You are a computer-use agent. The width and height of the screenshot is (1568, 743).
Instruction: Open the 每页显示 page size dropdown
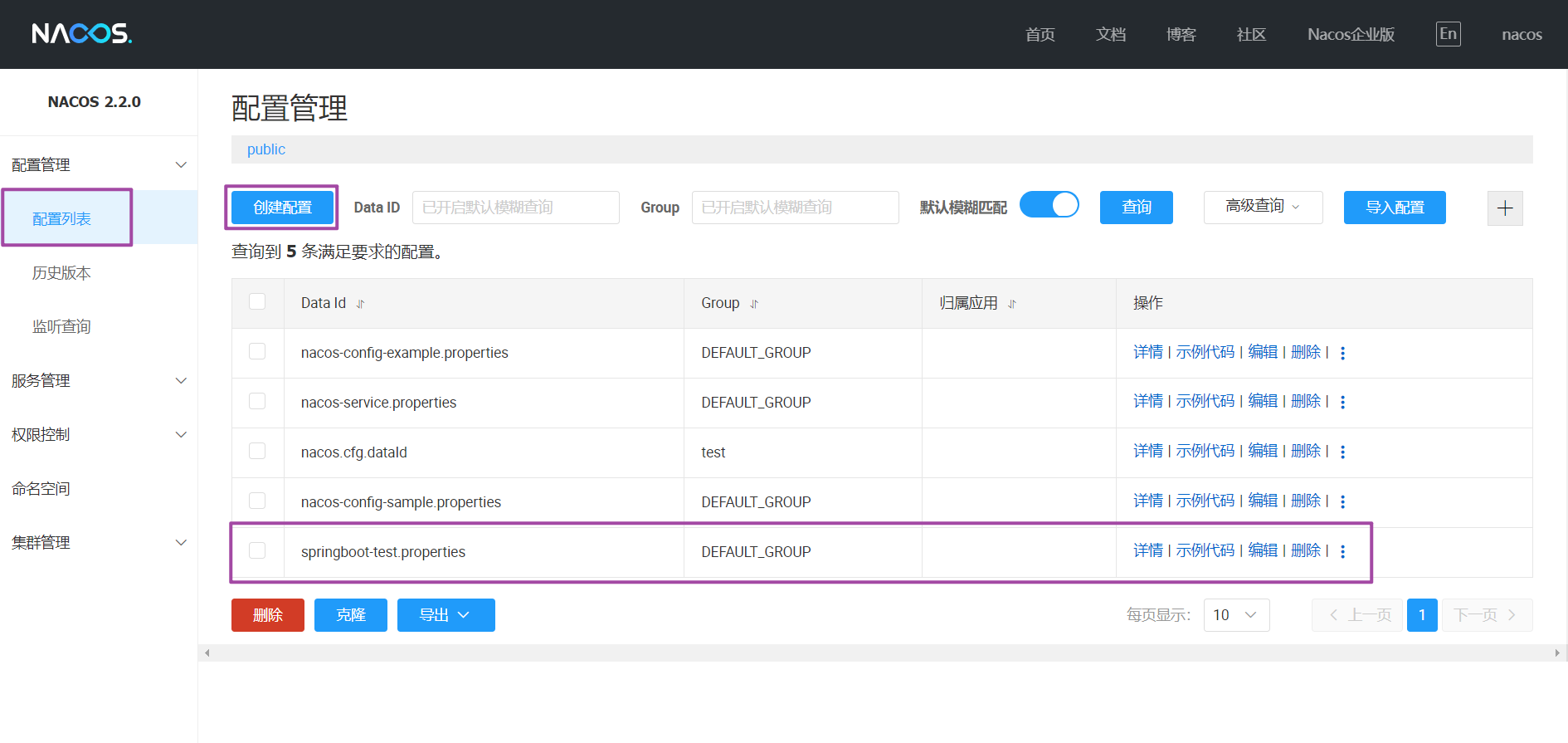click(1236, 615)
